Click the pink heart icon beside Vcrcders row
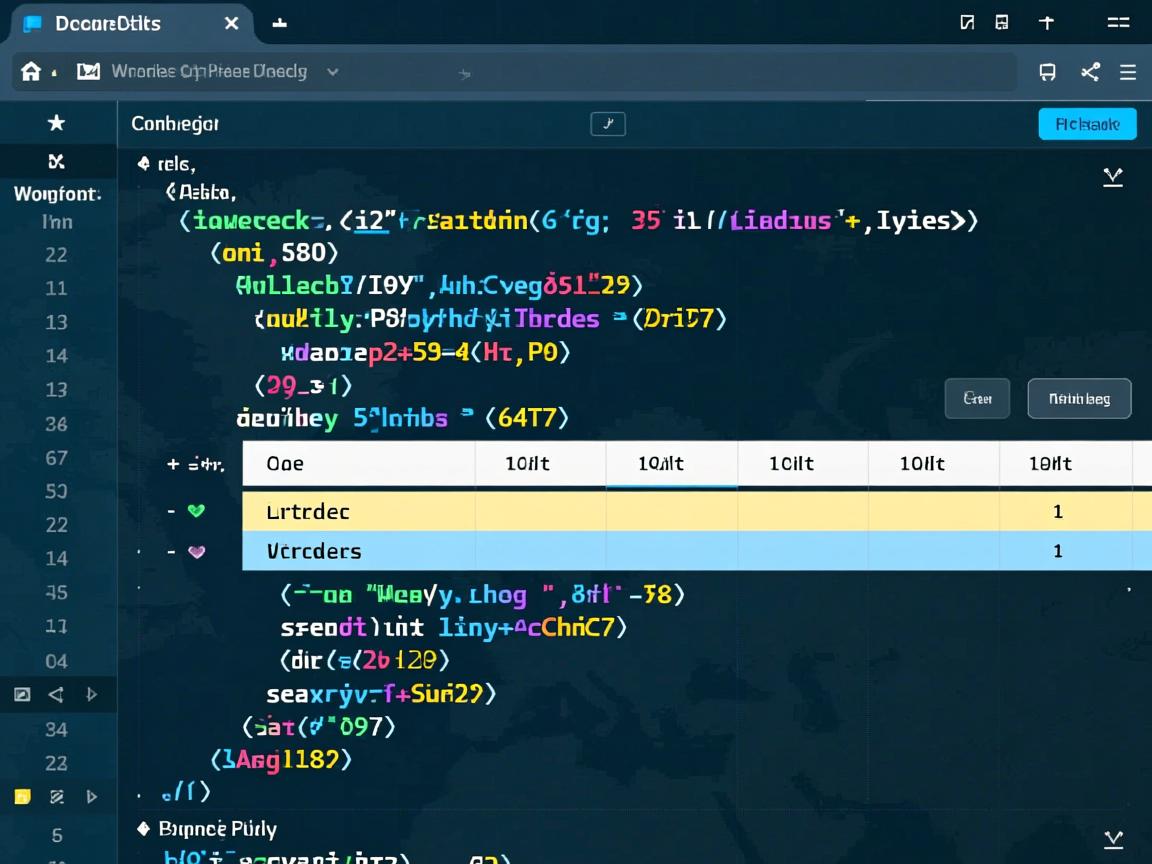This screenshot has width=1152, height=864. click(x=196, y=551)
